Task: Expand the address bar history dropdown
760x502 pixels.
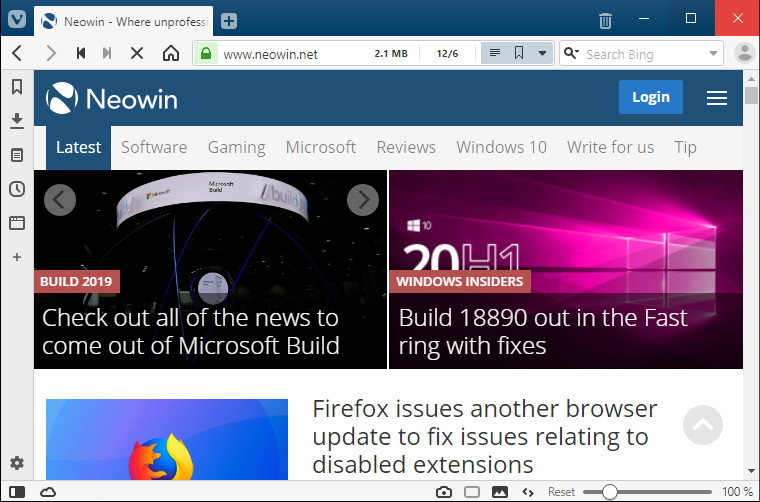Action: [542, 54]
